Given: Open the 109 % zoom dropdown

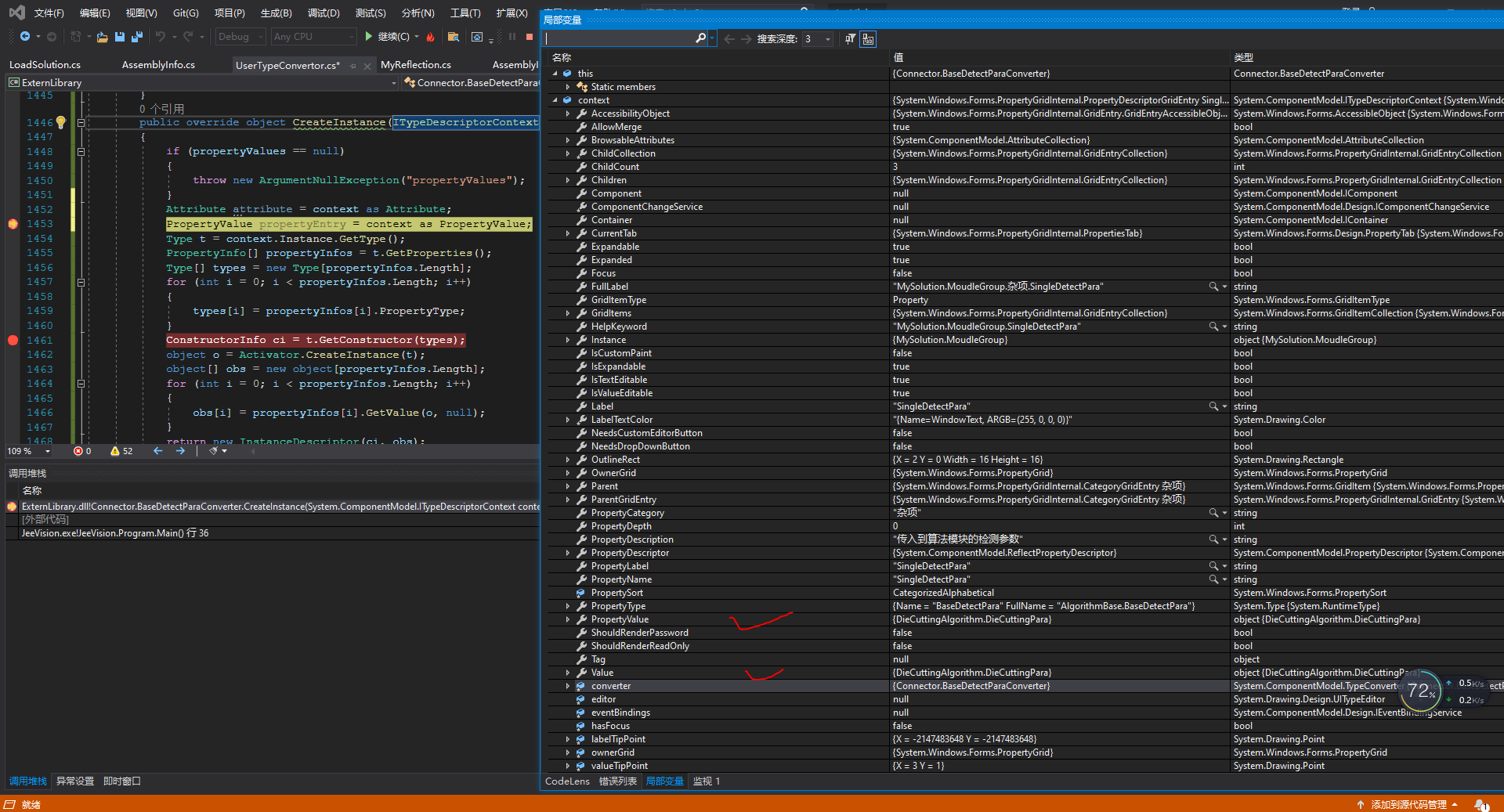Looking at the screenshot, I should pos(48,451).
